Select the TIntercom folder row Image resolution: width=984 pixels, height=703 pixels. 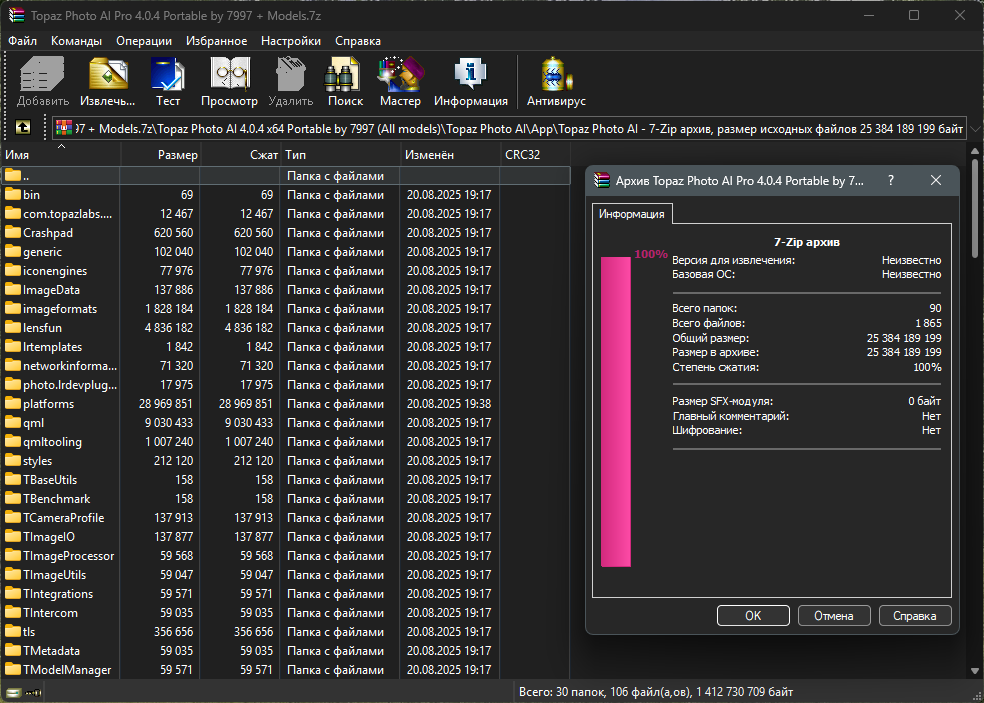coord(285,613)
